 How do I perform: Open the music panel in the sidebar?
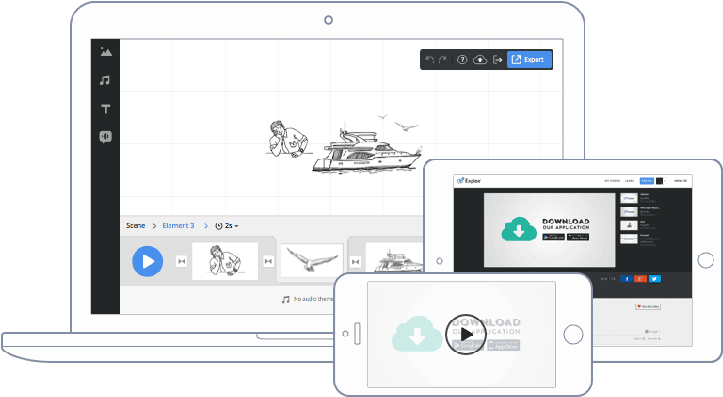tap(105, 81)
